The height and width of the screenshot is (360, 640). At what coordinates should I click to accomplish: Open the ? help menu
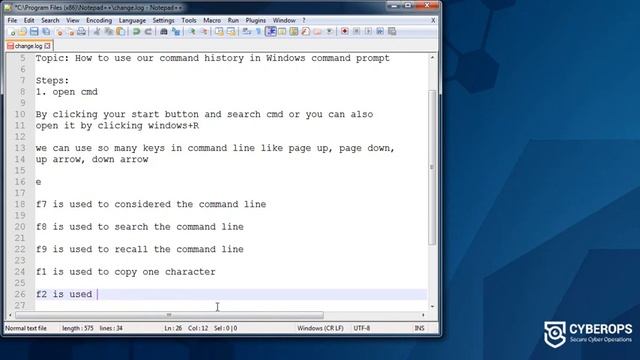click(x=304, y=20)
